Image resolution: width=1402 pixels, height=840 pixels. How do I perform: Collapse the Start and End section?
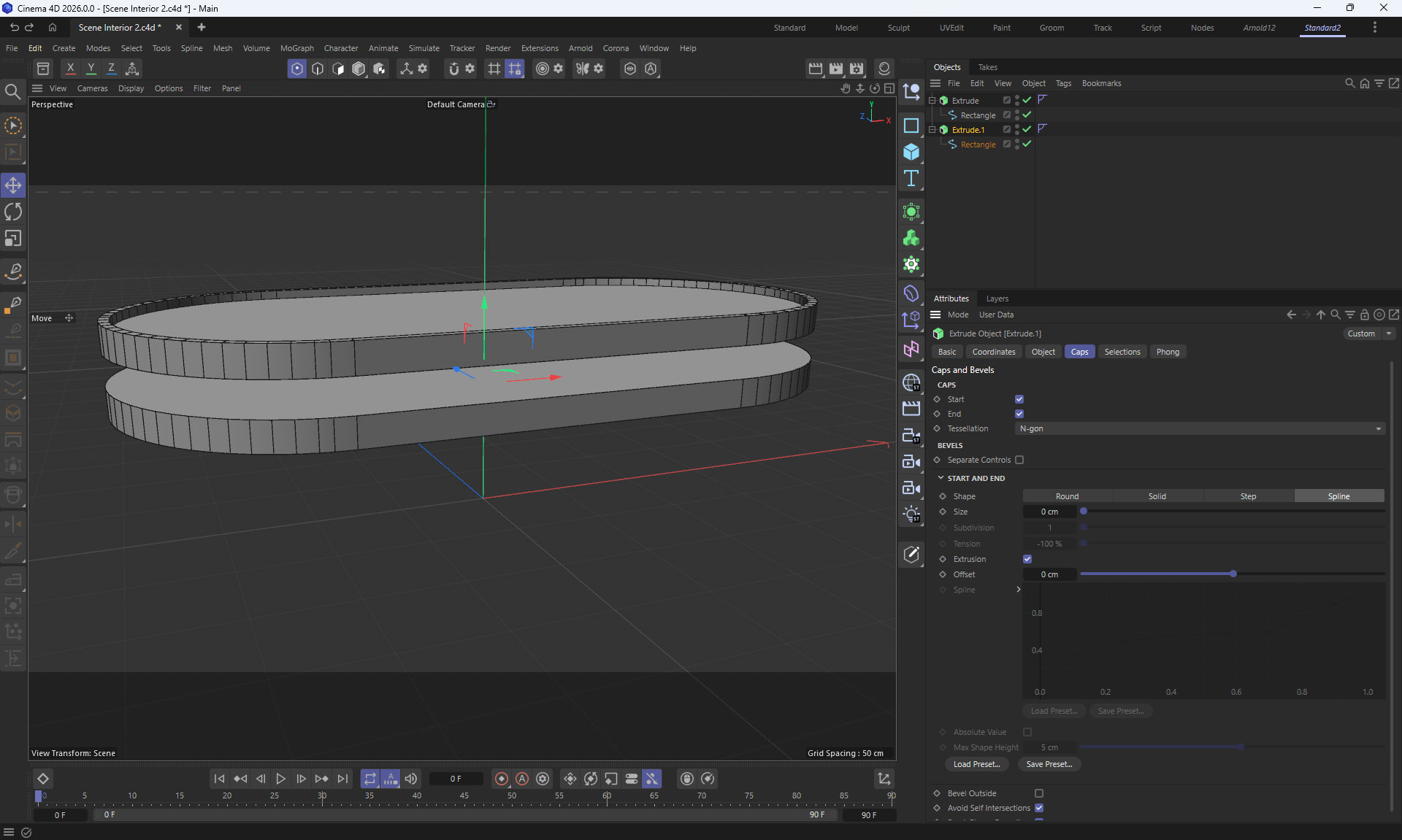tap(941, 478)
